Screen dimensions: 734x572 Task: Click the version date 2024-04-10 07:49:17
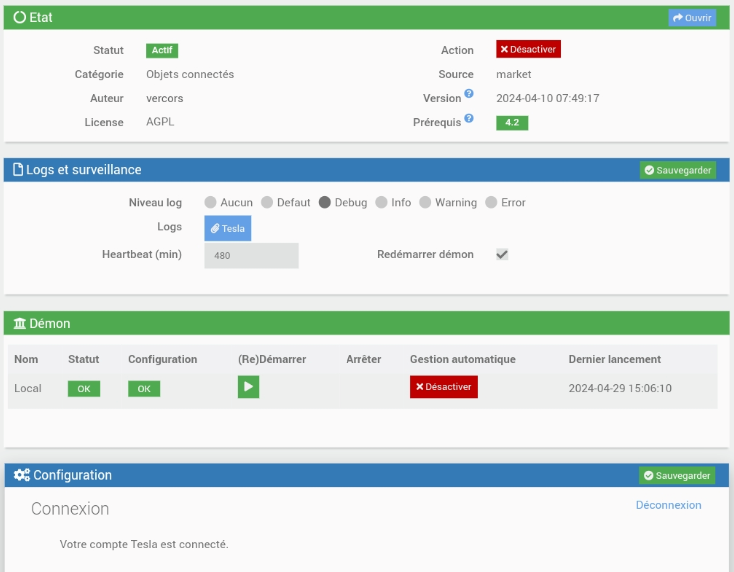[548, 98]
